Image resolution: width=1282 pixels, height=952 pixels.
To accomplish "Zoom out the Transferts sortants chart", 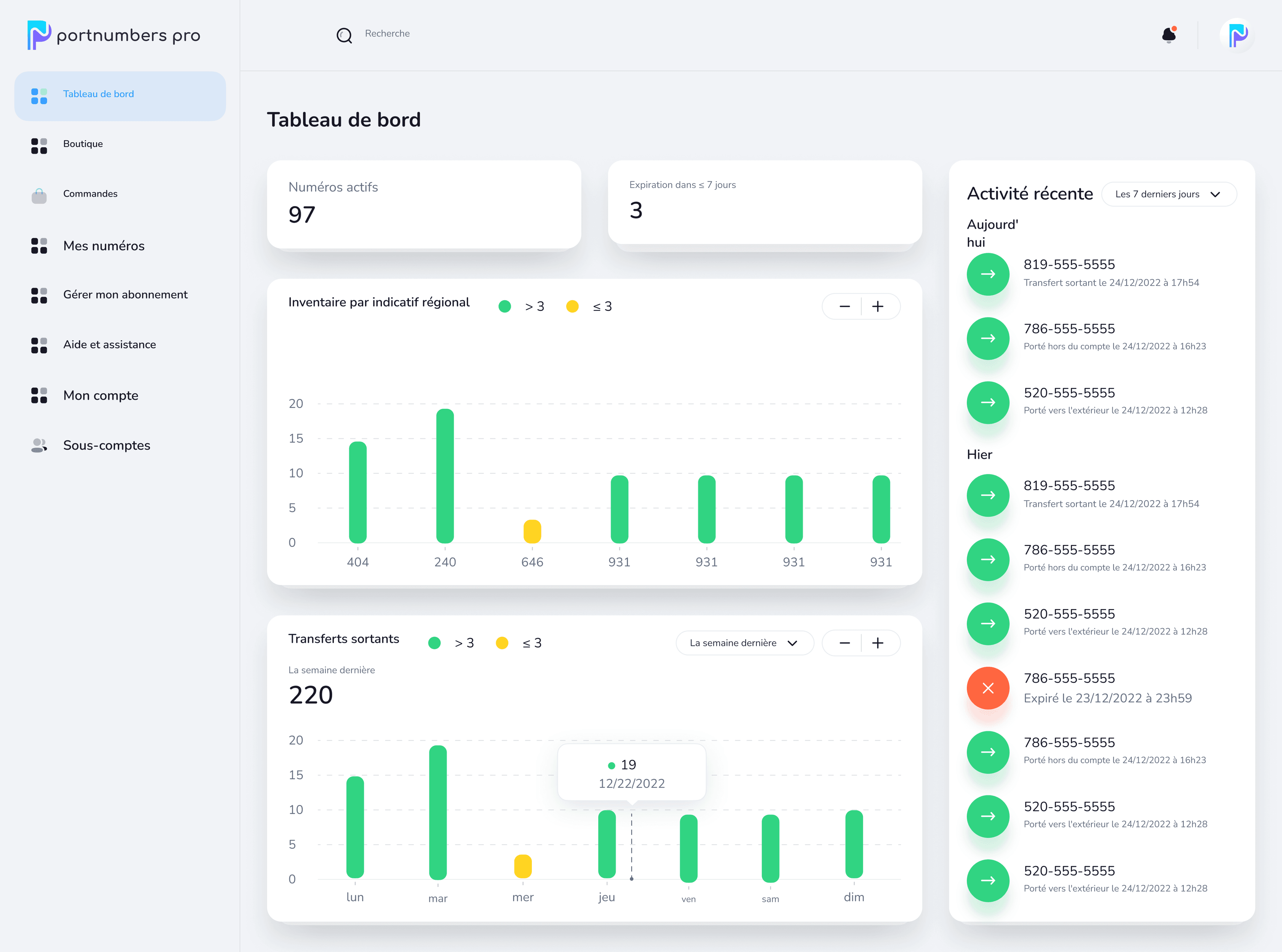I will 845,643.
